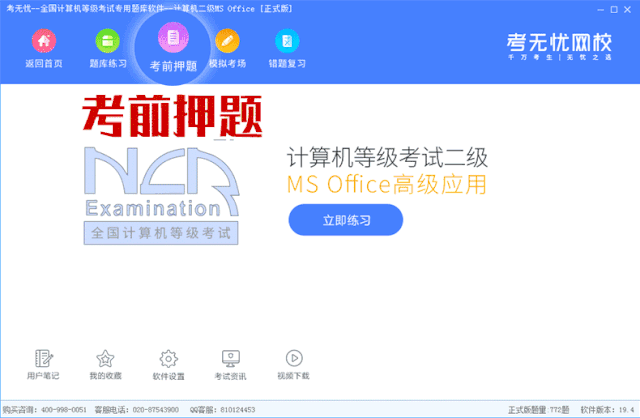Image resolution: width=640 pixels, height=418 pixels.
Task: Click the red 考前押题 heading
Action: [172, 116]
